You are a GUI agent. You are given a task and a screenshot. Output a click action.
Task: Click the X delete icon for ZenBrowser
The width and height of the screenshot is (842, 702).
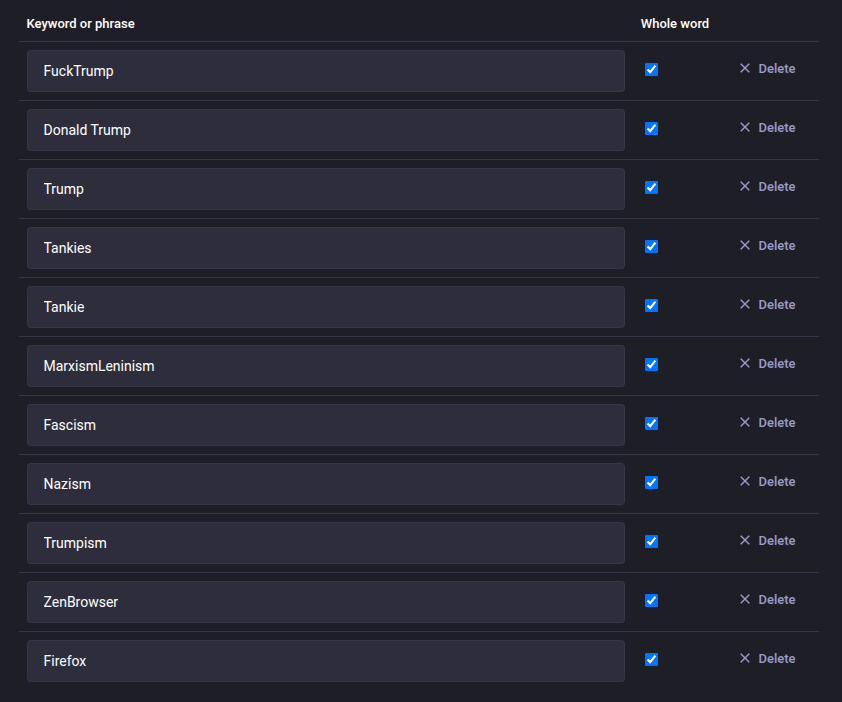(744, 600)
